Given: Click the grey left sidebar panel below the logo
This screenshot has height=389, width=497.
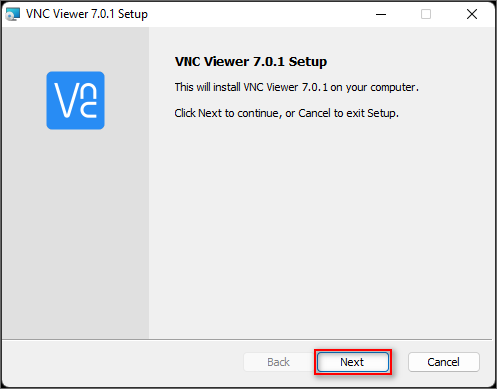Looking at the screenshot, I should [75, 233].
